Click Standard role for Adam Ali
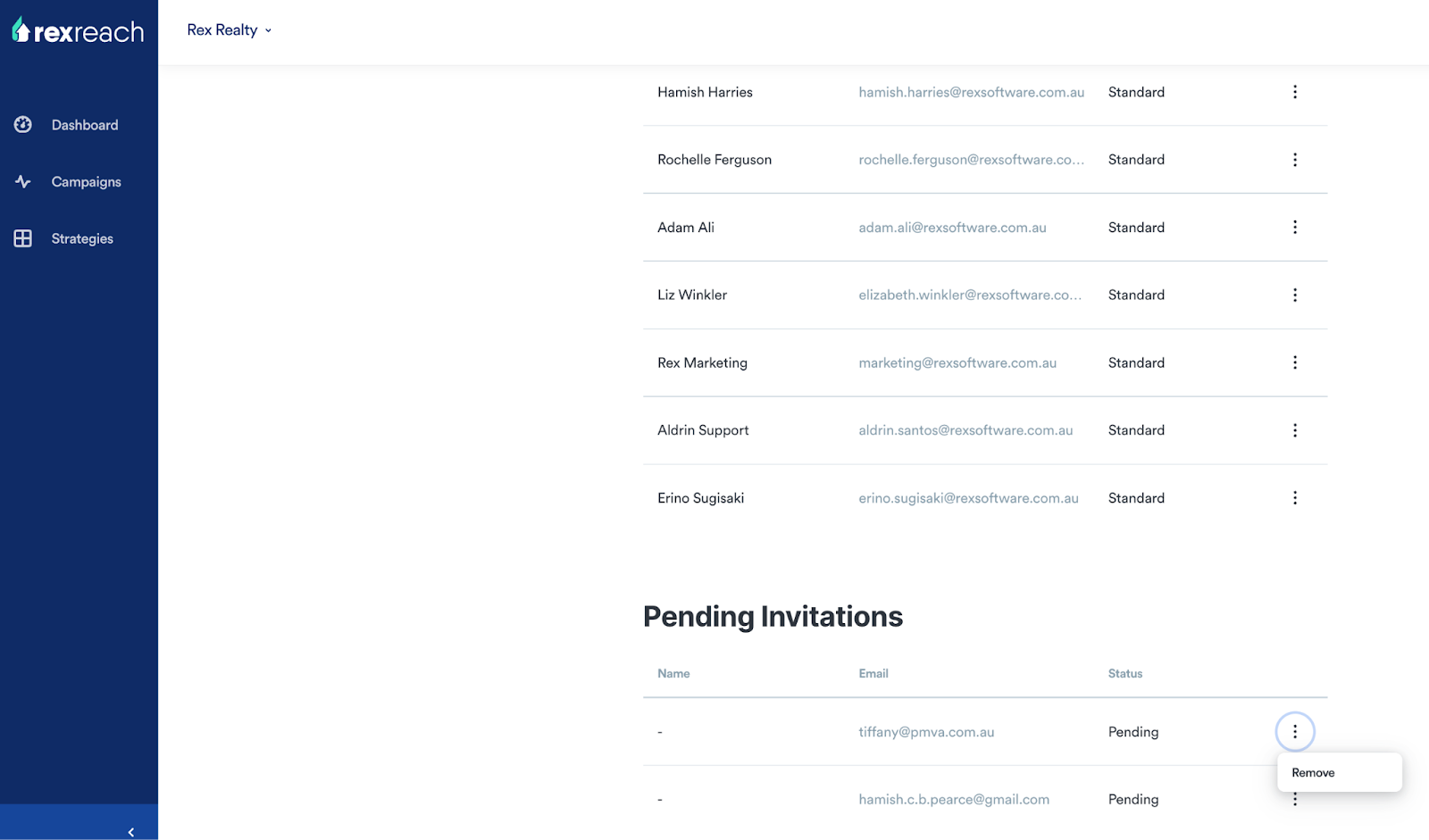Viewport: 1429px width, 840px height. tap(1136, 228)
